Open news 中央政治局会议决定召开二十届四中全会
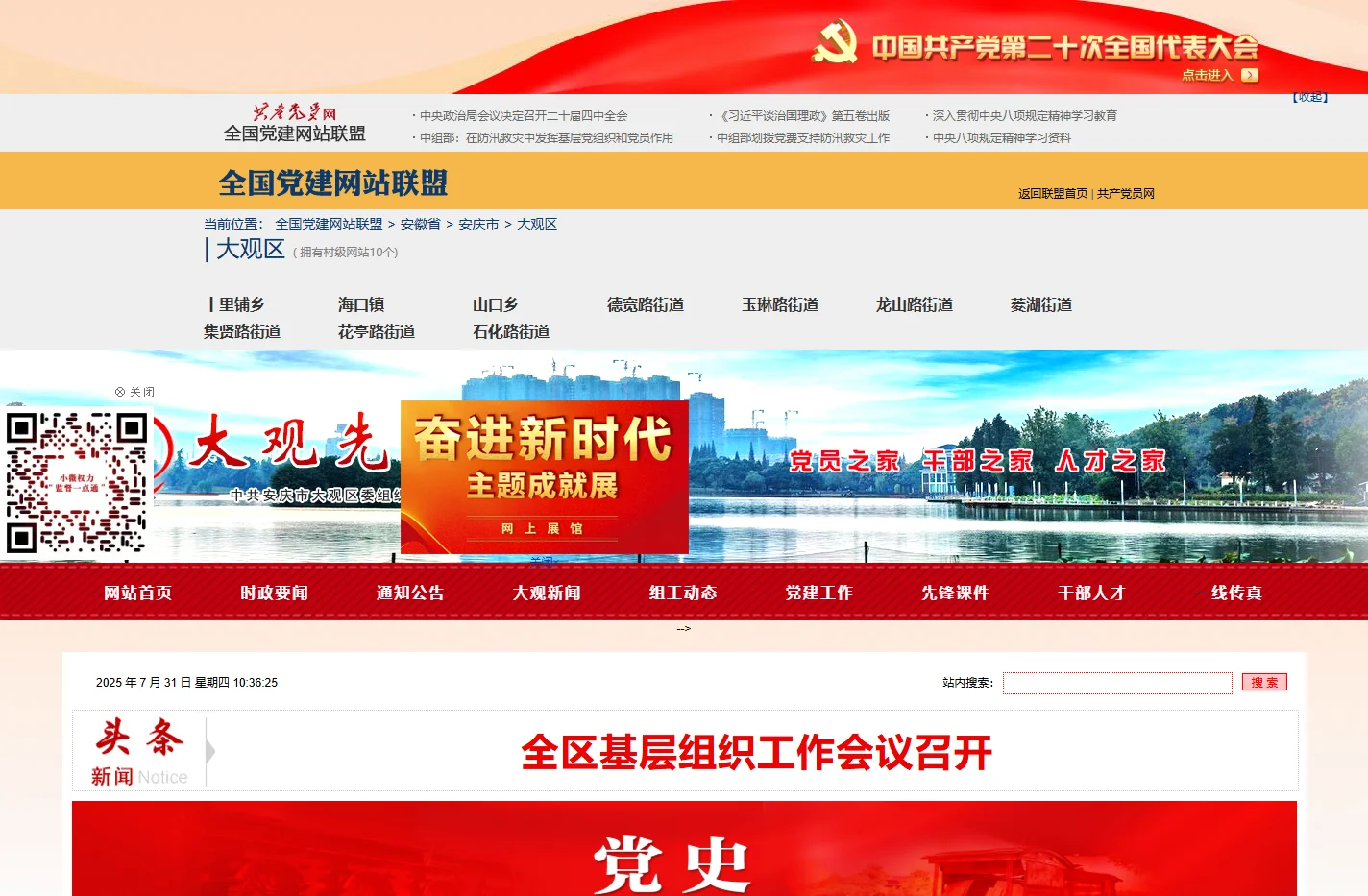This screenshot has width=1368, height=896. (524, 115)
